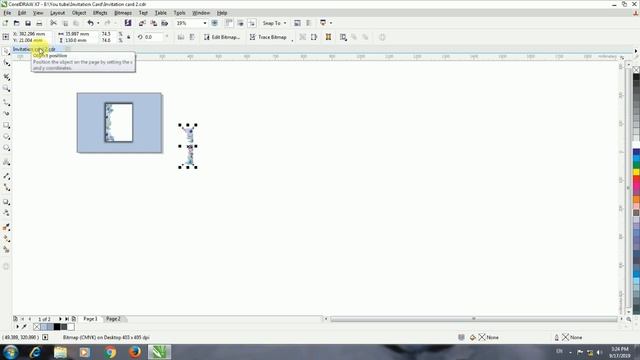Select the white swatch in document palette
Viewport: 640px width, 360px height.
click(71, 327)
